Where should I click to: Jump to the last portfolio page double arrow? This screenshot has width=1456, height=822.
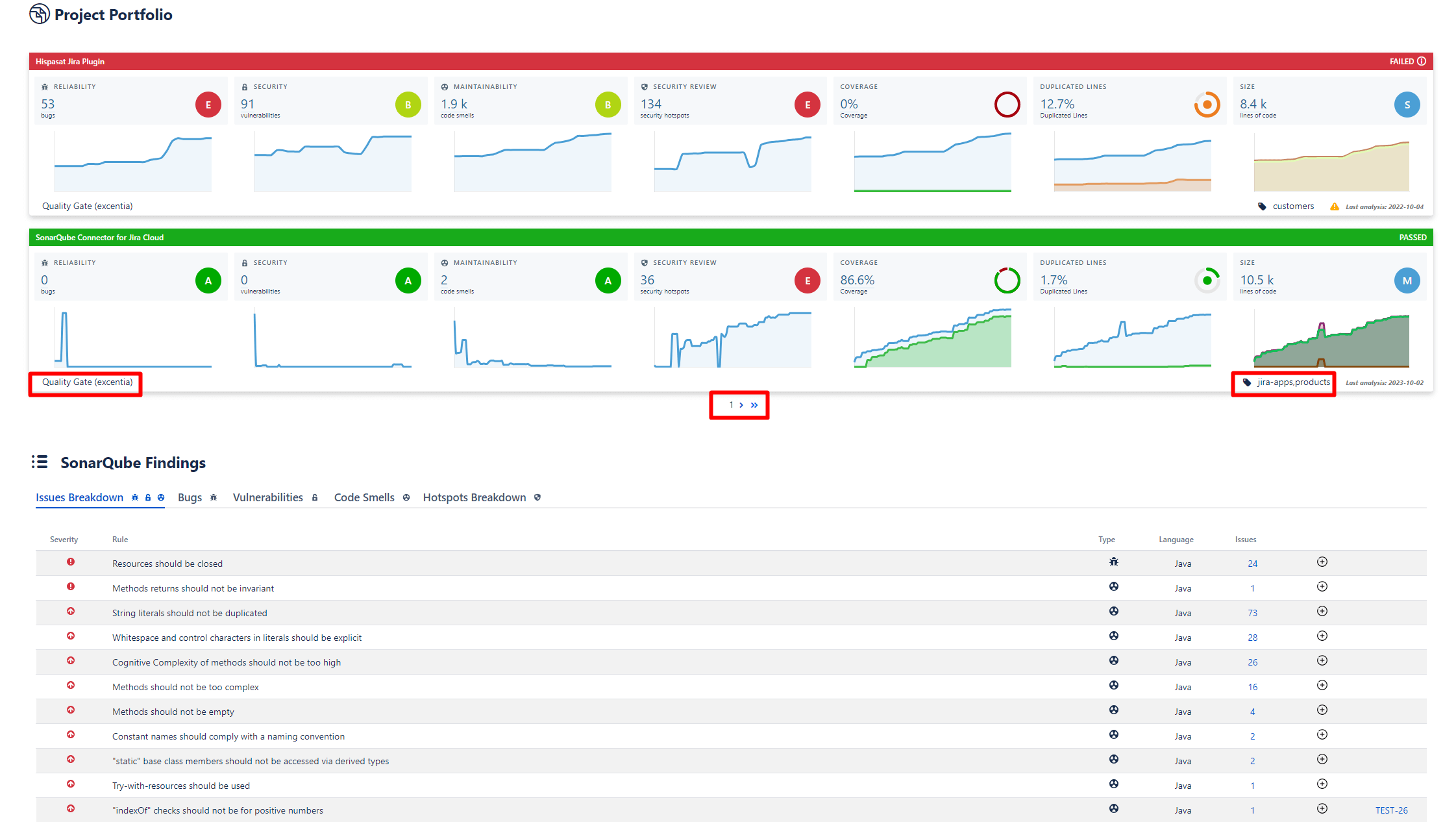pyautogui.click(x=754, y=405)
